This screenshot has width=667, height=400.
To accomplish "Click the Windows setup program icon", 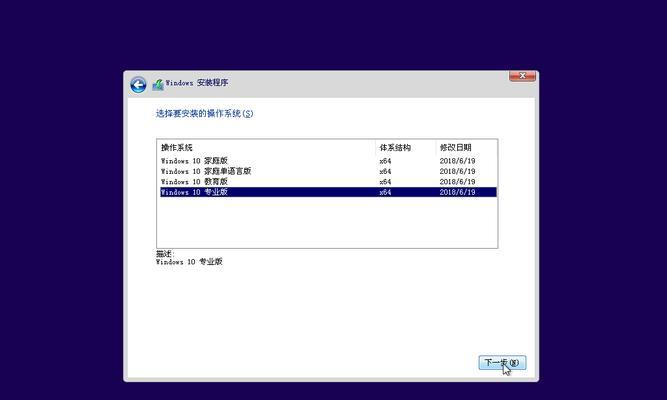I will [158, 84].
